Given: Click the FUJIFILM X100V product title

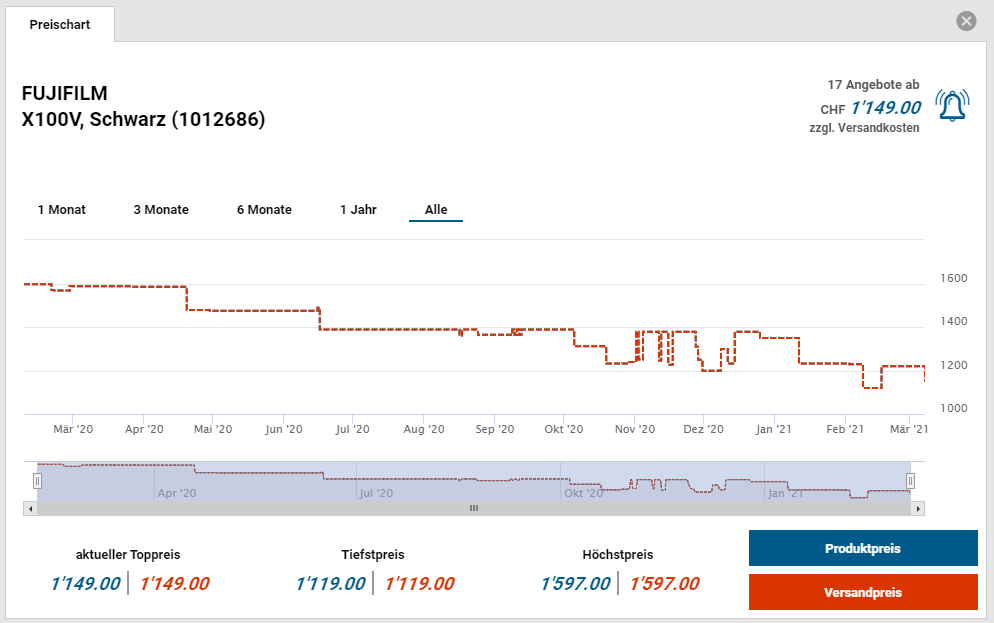Looking at the screenshot, I should click(143, 107).
